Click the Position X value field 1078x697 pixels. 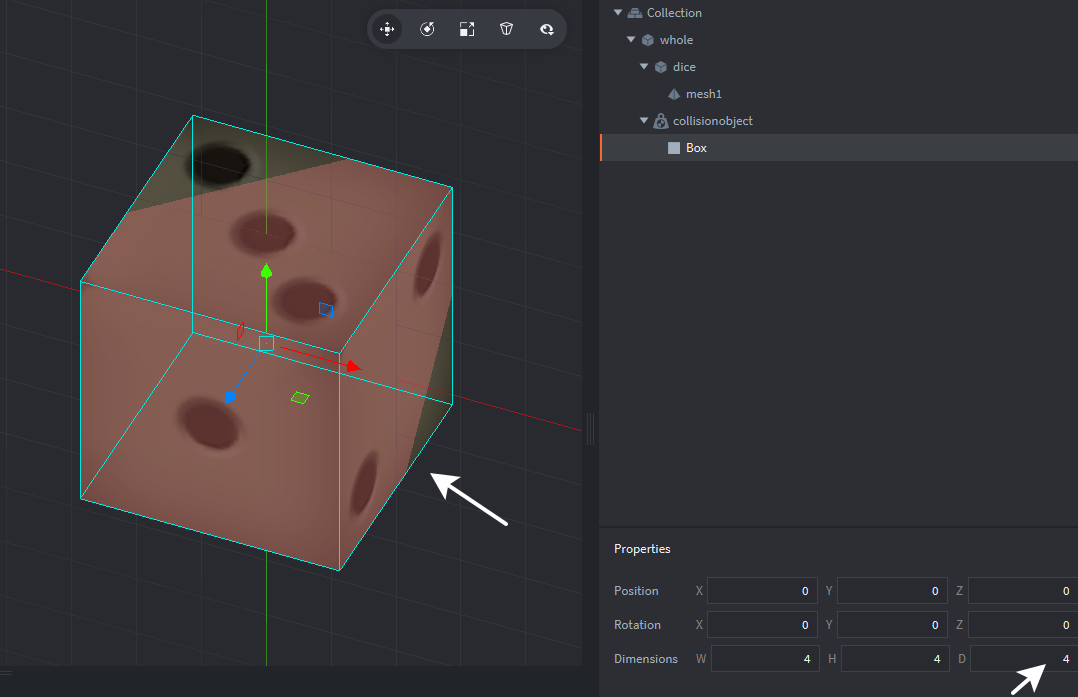(762, 590)
